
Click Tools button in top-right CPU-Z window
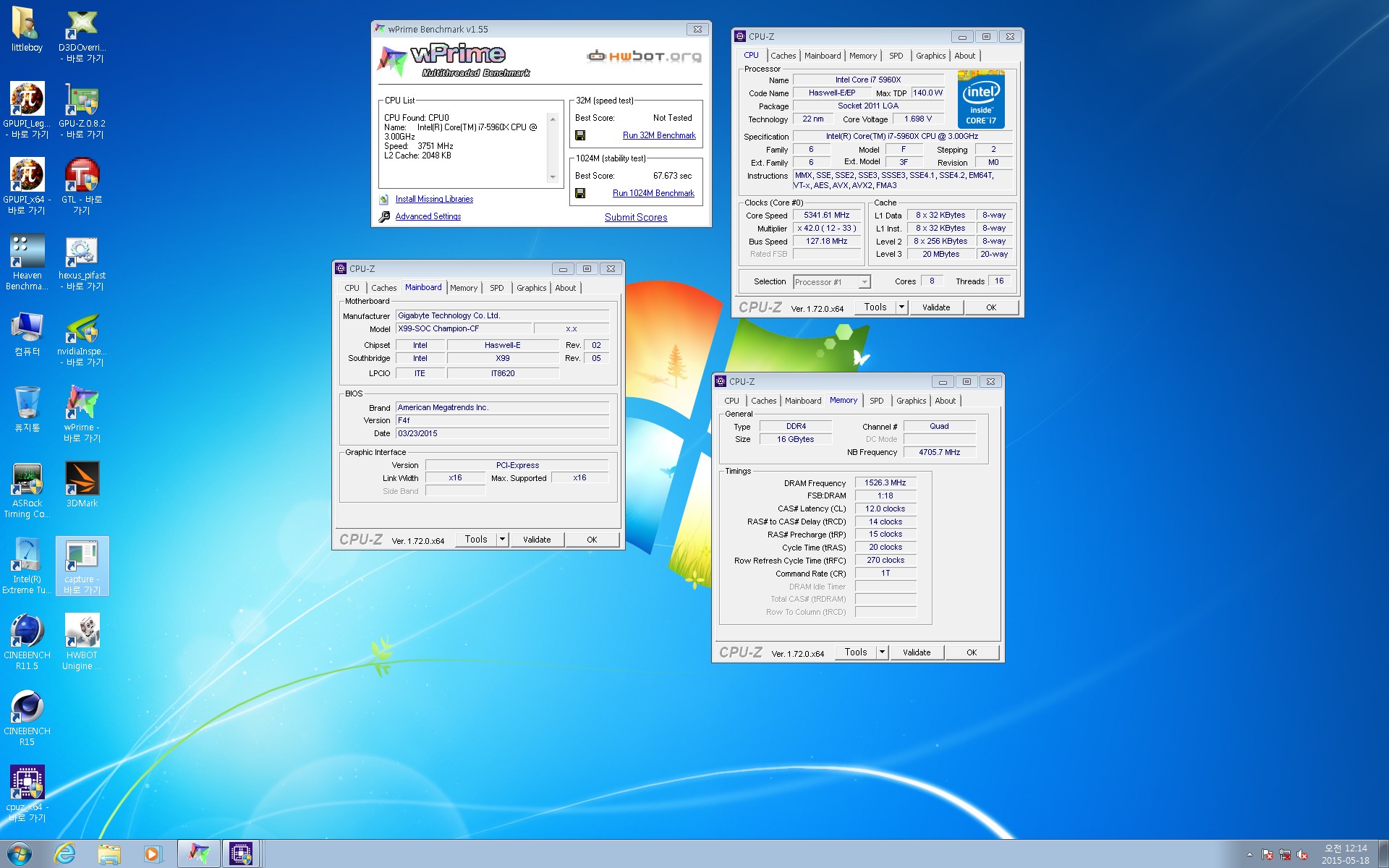[875, 307]
